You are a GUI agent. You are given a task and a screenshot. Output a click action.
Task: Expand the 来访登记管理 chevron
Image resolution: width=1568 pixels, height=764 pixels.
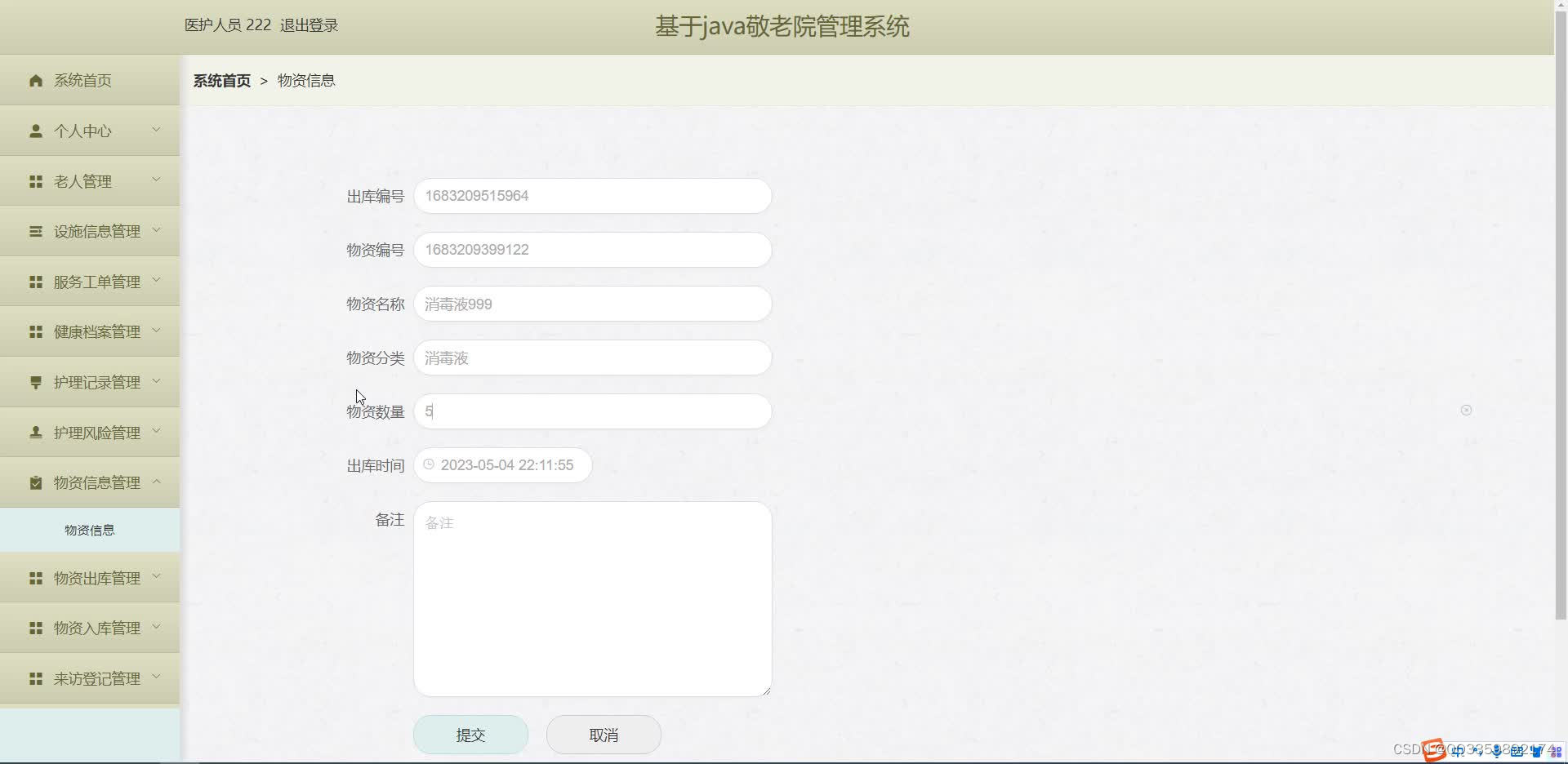point(156,677)
